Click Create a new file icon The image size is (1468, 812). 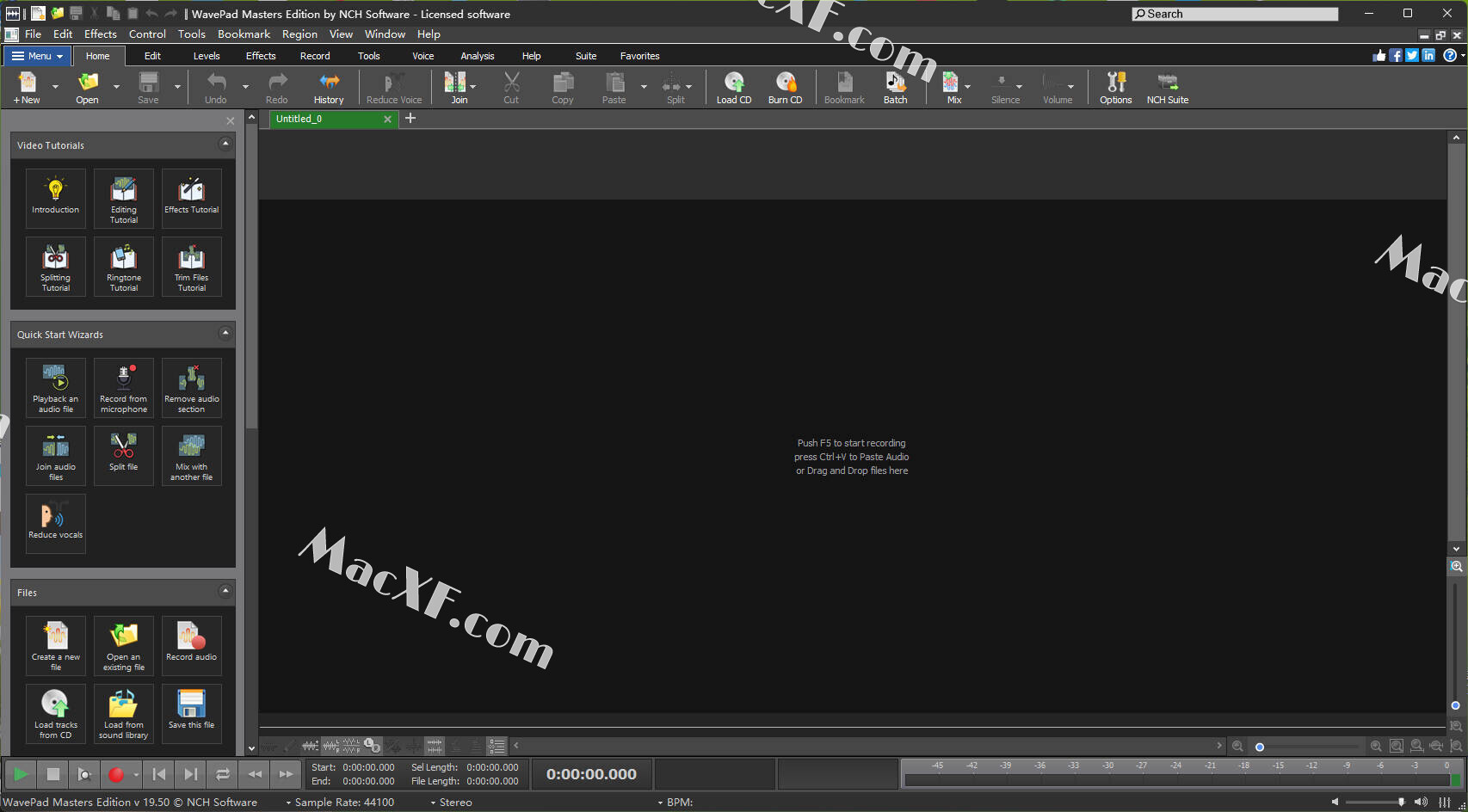(56, 645)
